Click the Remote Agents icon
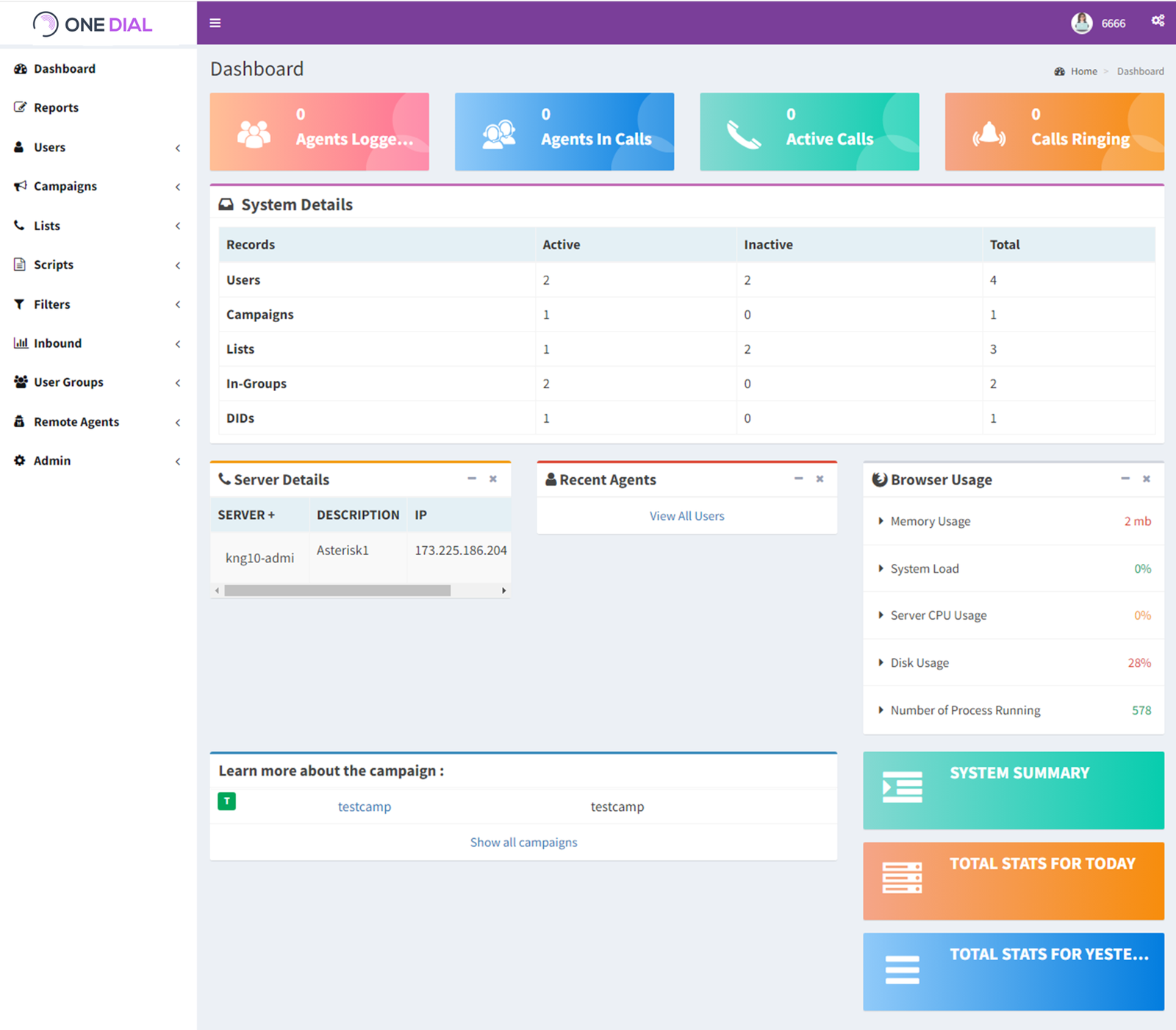Image resolution: width=1176 pixels, height=1030 pixels. coord(20,421)
